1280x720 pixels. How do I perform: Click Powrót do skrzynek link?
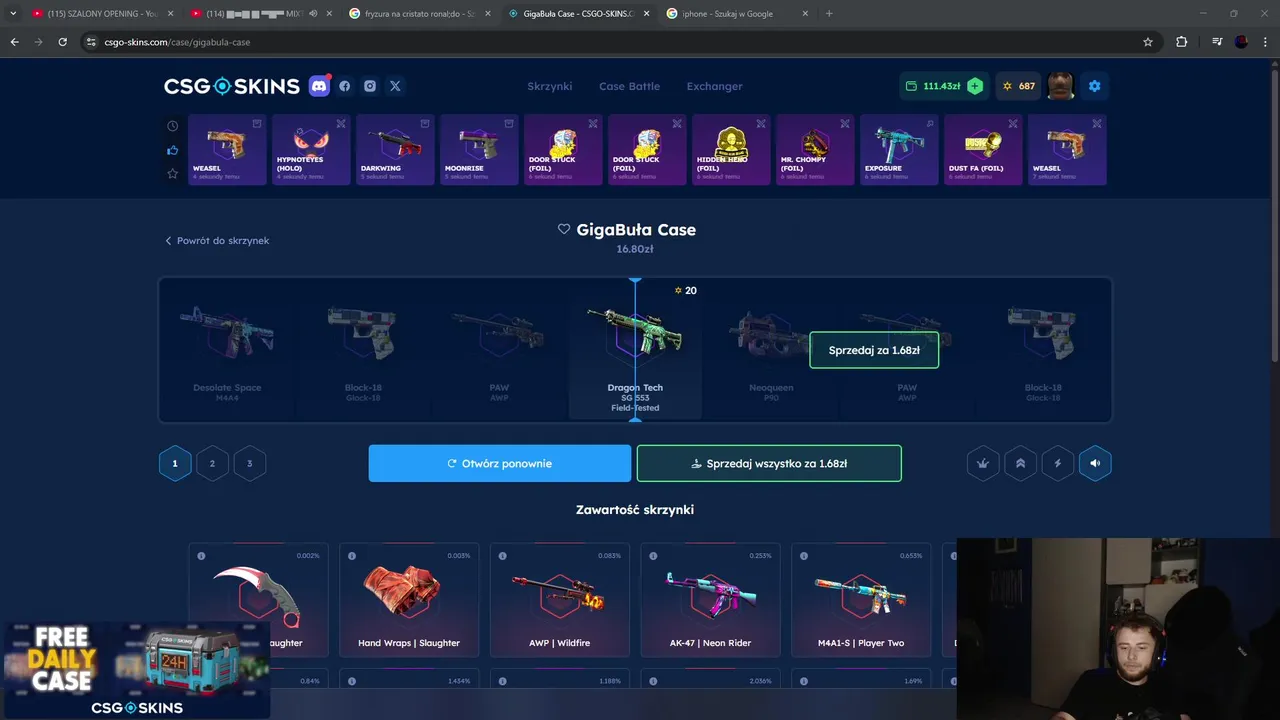[217, 241]
